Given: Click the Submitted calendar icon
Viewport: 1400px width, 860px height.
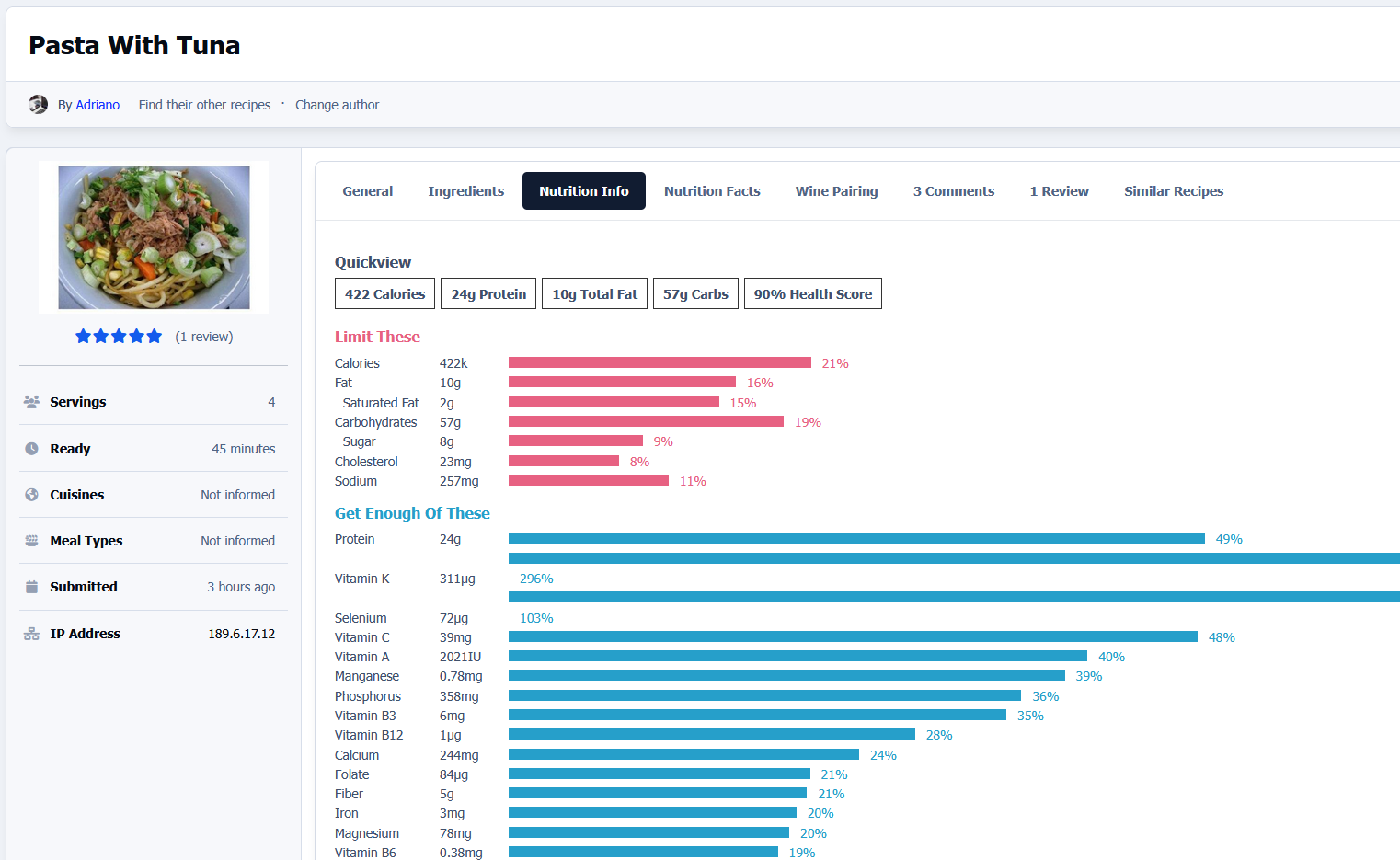Looking at the screenshot, I should click(x=31, y=587).
